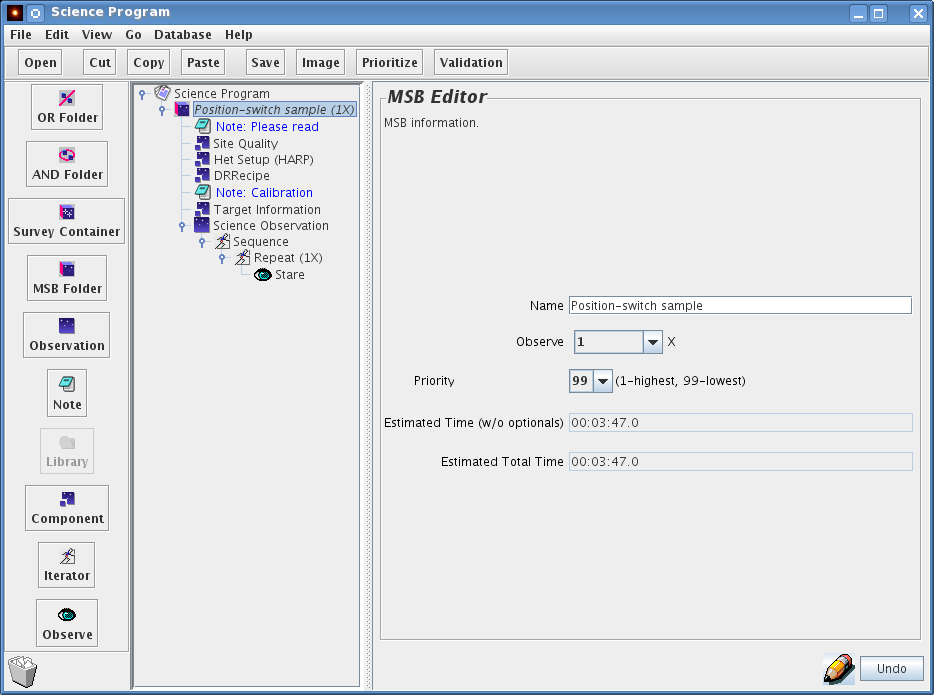
Task: Insert a Note from sidebar
Action: tap(67, 393)
